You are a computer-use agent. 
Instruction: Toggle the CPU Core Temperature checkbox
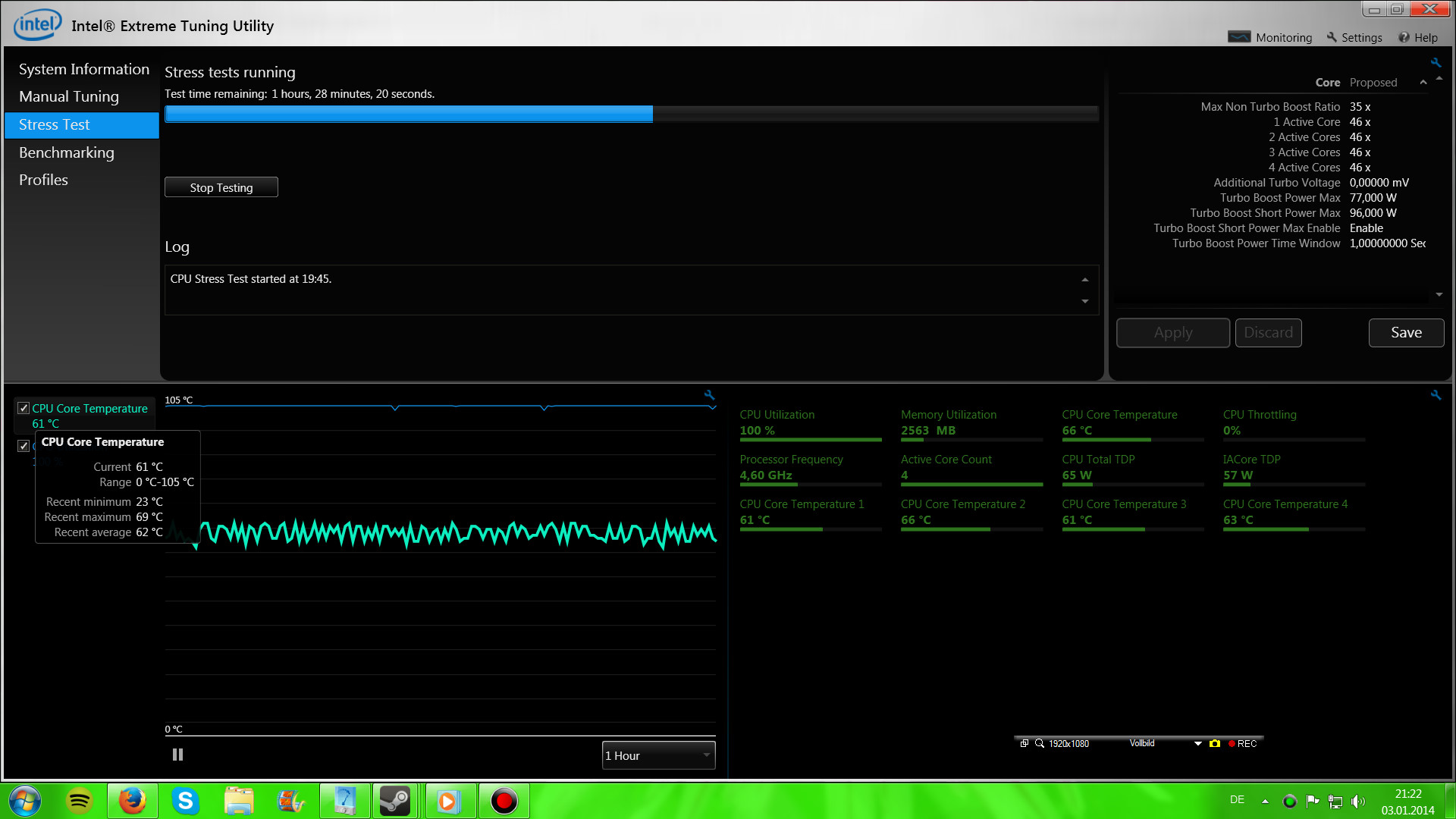(24, 409)
